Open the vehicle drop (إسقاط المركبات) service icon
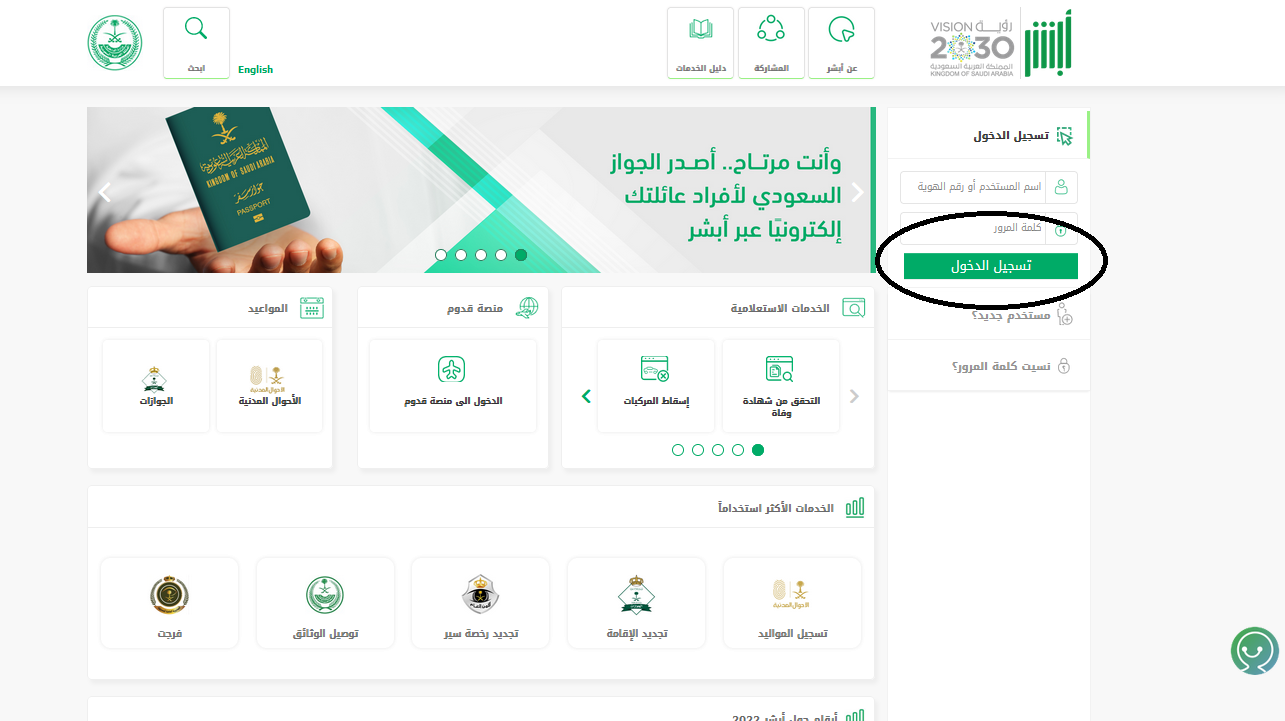Screen dimensions: 1285x721 click(655, 370)
